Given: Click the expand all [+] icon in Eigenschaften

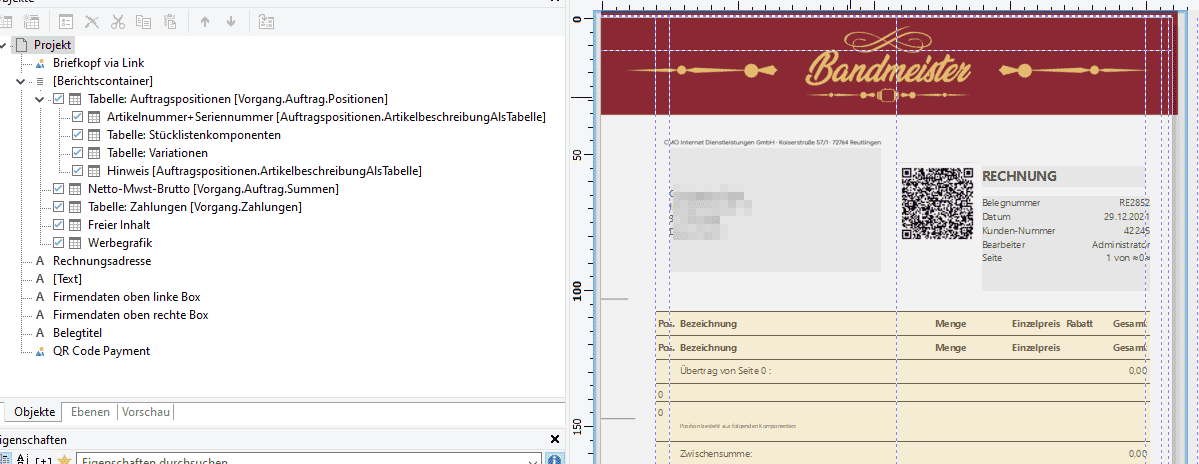Looking at the screenshot, I should (44, 460).
